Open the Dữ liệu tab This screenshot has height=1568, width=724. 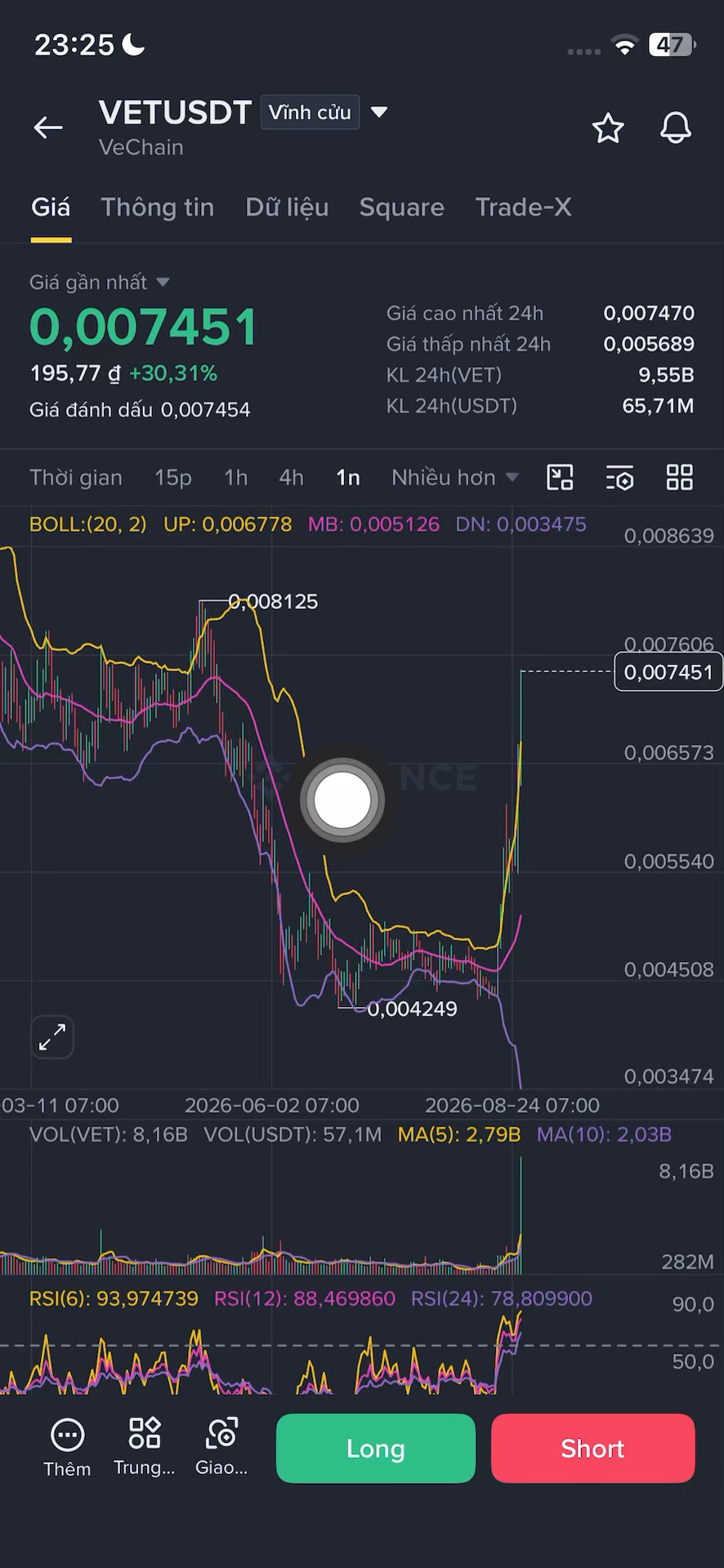tap(287, 207)
